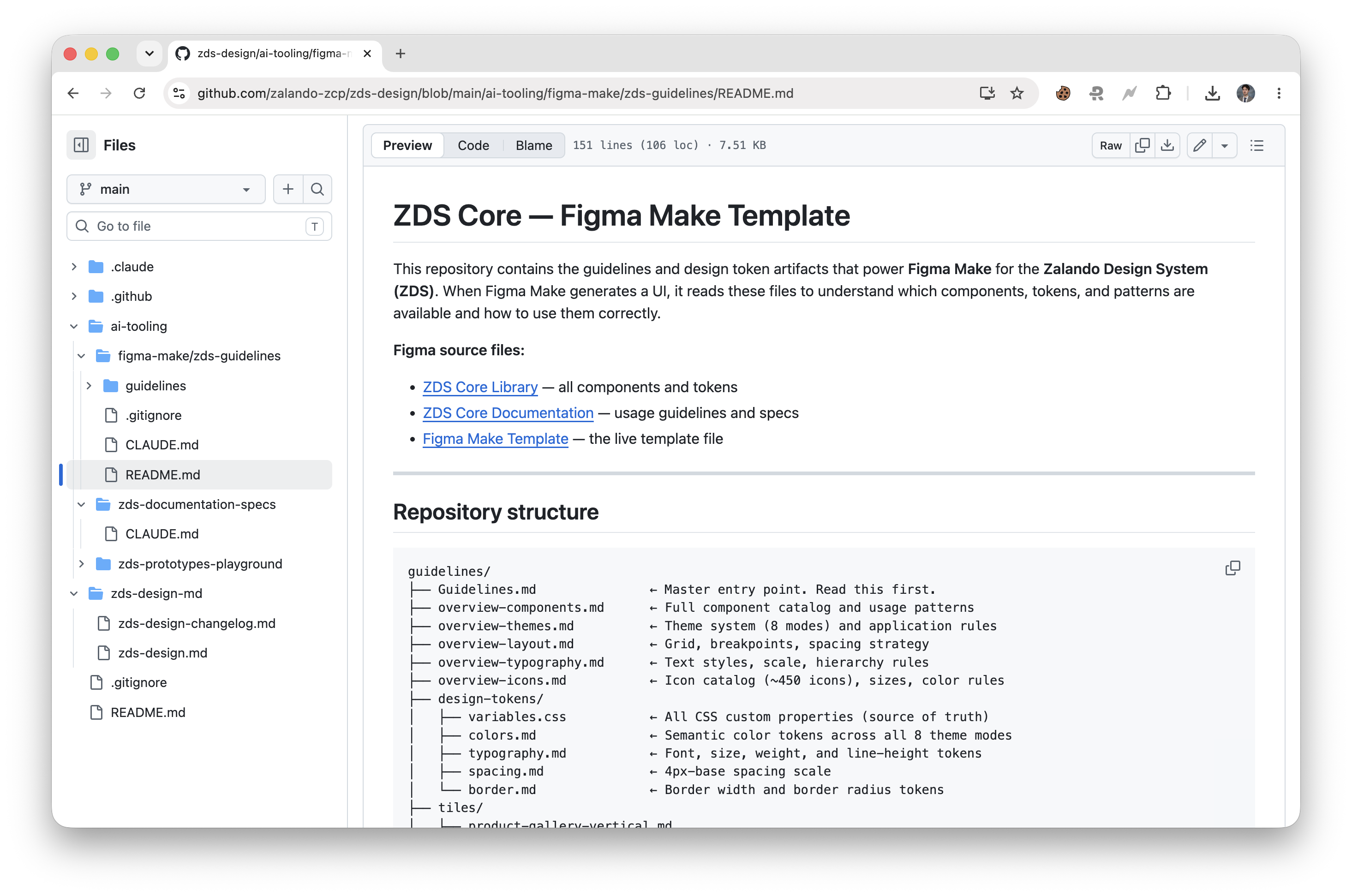This screenshot has height=896, width=1352.
Task: Open the tab search dropdown arrow
Action: pyautogui.click(x=150, y=54)
